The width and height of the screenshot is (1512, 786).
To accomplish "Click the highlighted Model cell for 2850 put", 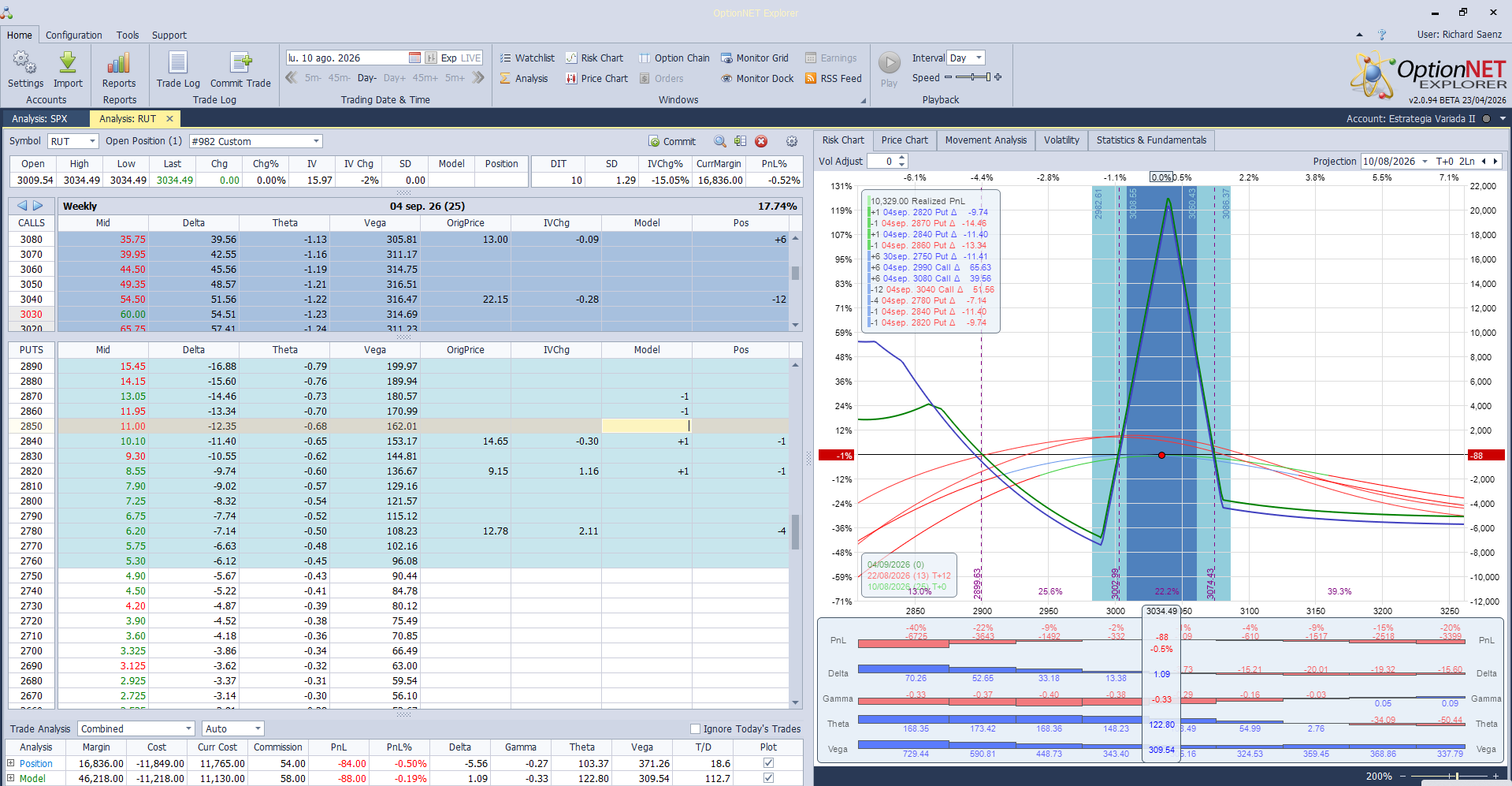I will tap(646, 426).
